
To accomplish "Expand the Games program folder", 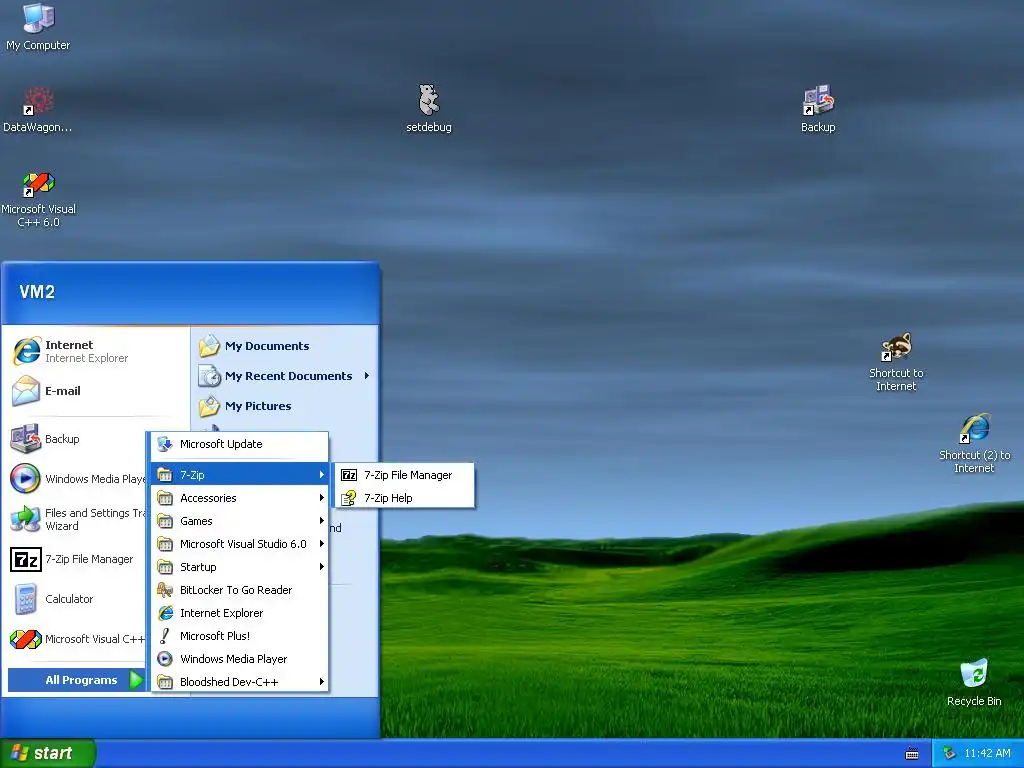I will (240, 520).
